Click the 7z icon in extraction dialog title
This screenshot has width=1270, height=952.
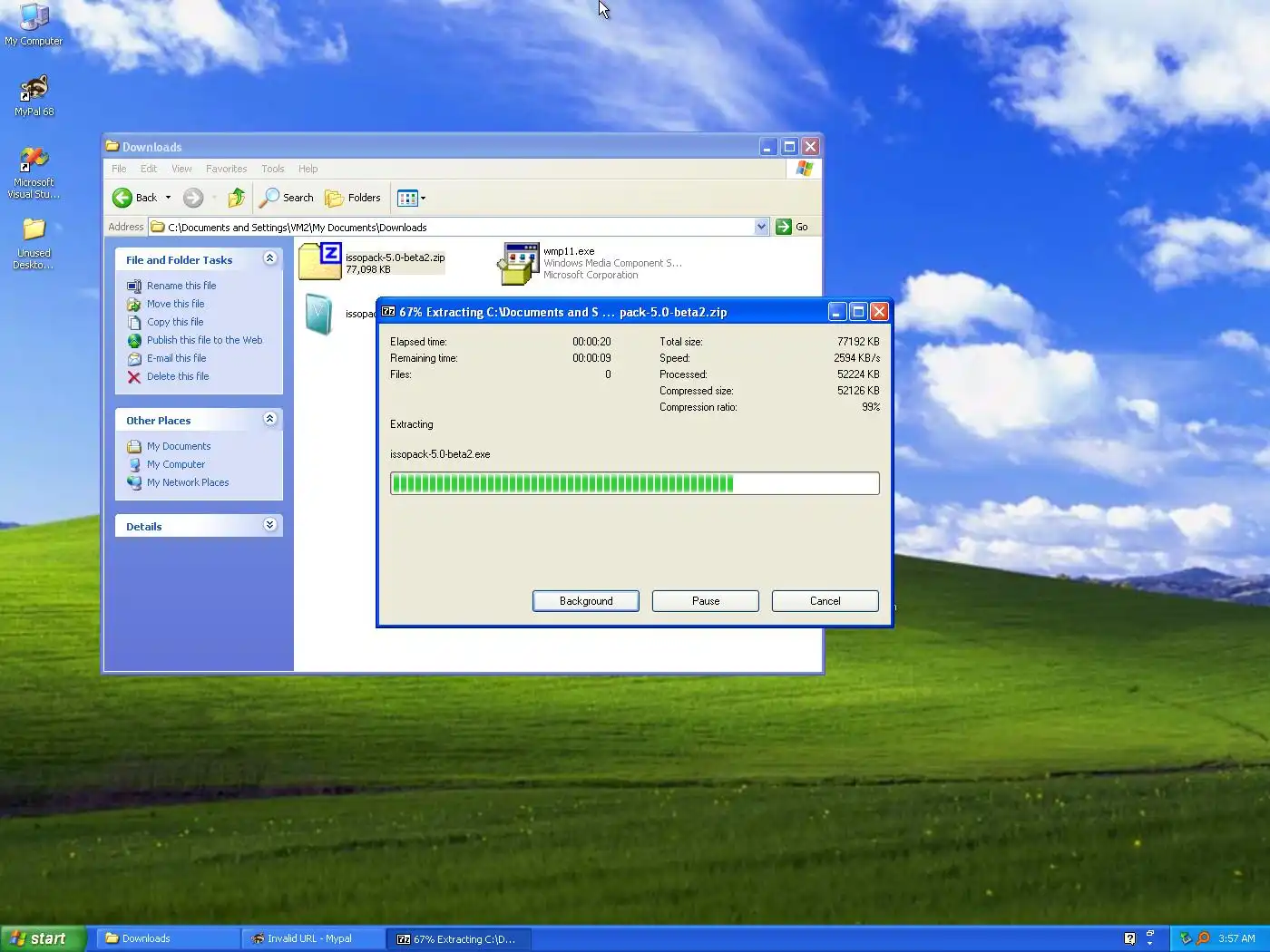point(388,311)
